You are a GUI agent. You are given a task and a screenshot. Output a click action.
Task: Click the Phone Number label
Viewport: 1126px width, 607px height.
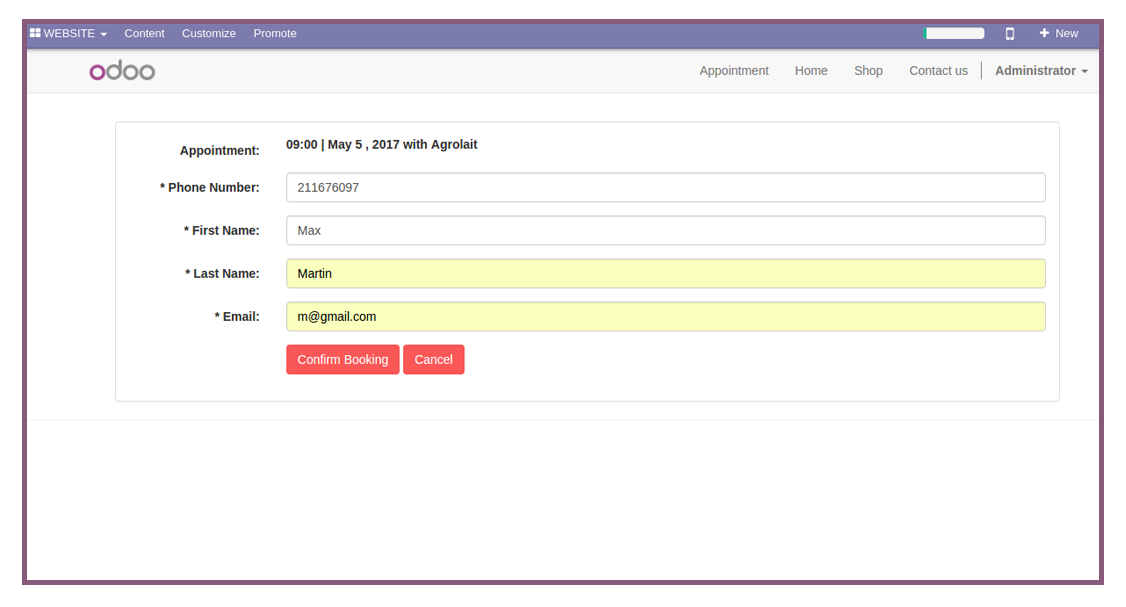click(x=209, y=187)
